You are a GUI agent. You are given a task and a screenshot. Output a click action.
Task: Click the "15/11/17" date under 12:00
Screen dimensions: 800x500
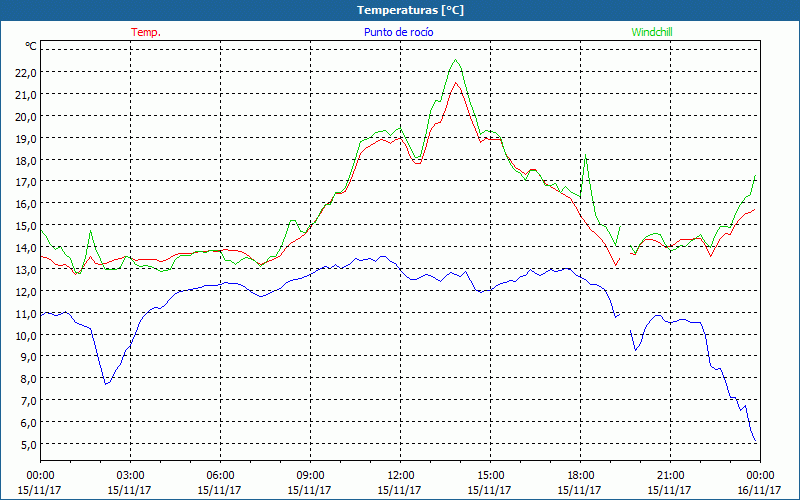click(399, 490)
